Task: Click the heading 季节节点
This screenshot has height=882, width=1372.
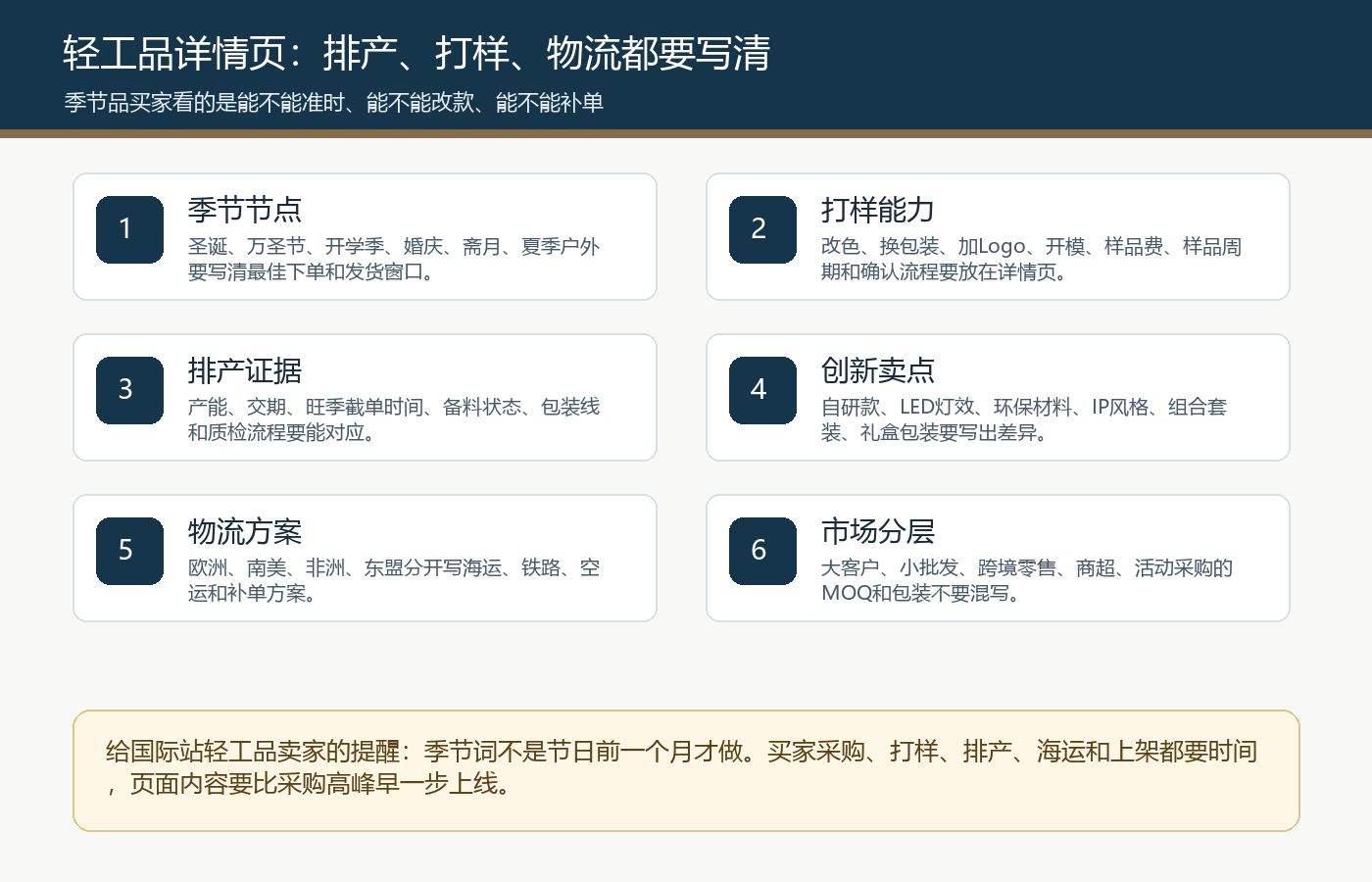Action: point(245,210)
